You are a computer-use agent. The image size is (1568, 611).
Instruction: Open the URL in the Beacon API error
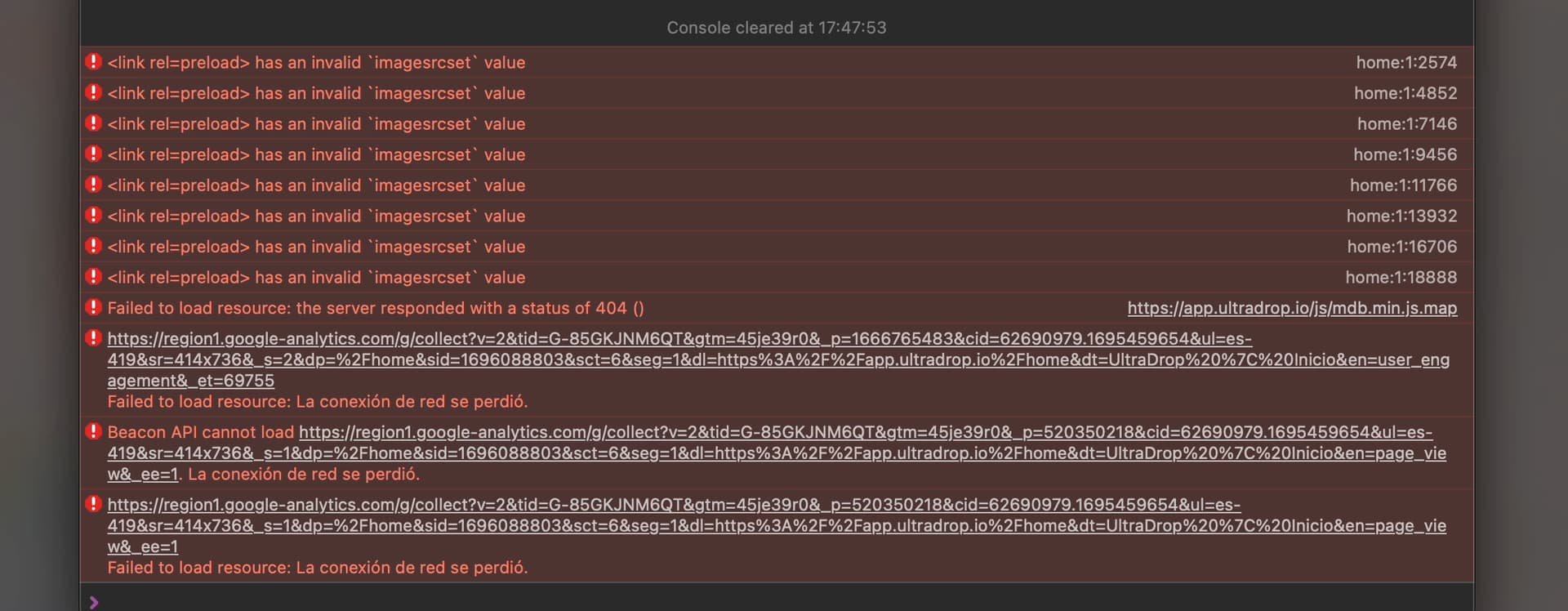point(777,453)
